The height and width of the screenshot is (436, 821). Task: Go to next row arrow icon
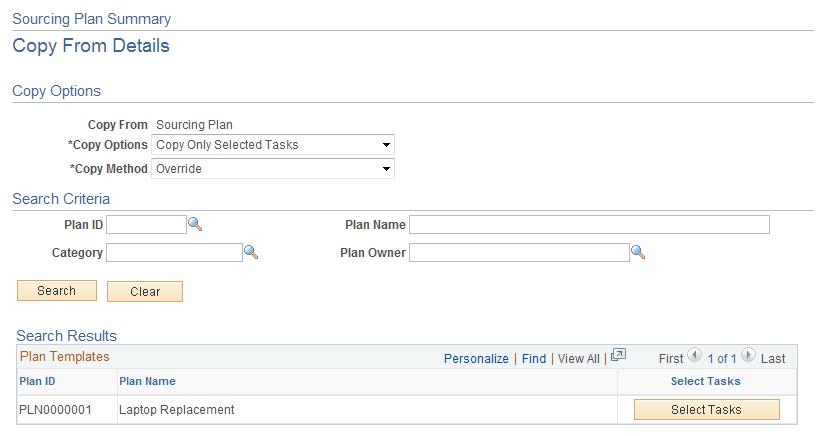click(747, 356)
